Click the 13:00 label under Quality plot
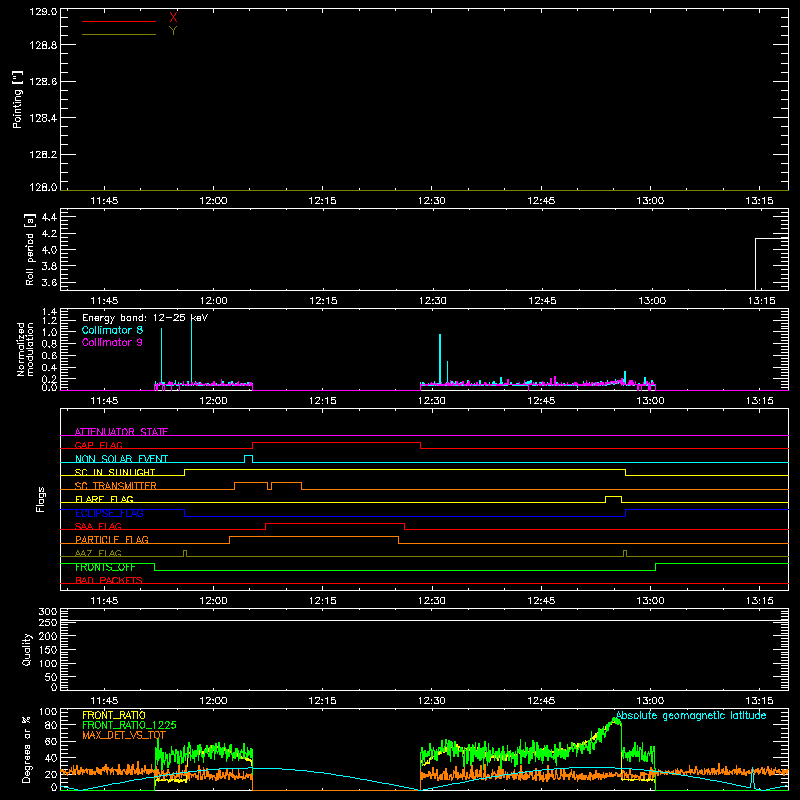Image resolution: width=800 pixels, height=800 pixels. click(650, 701)
